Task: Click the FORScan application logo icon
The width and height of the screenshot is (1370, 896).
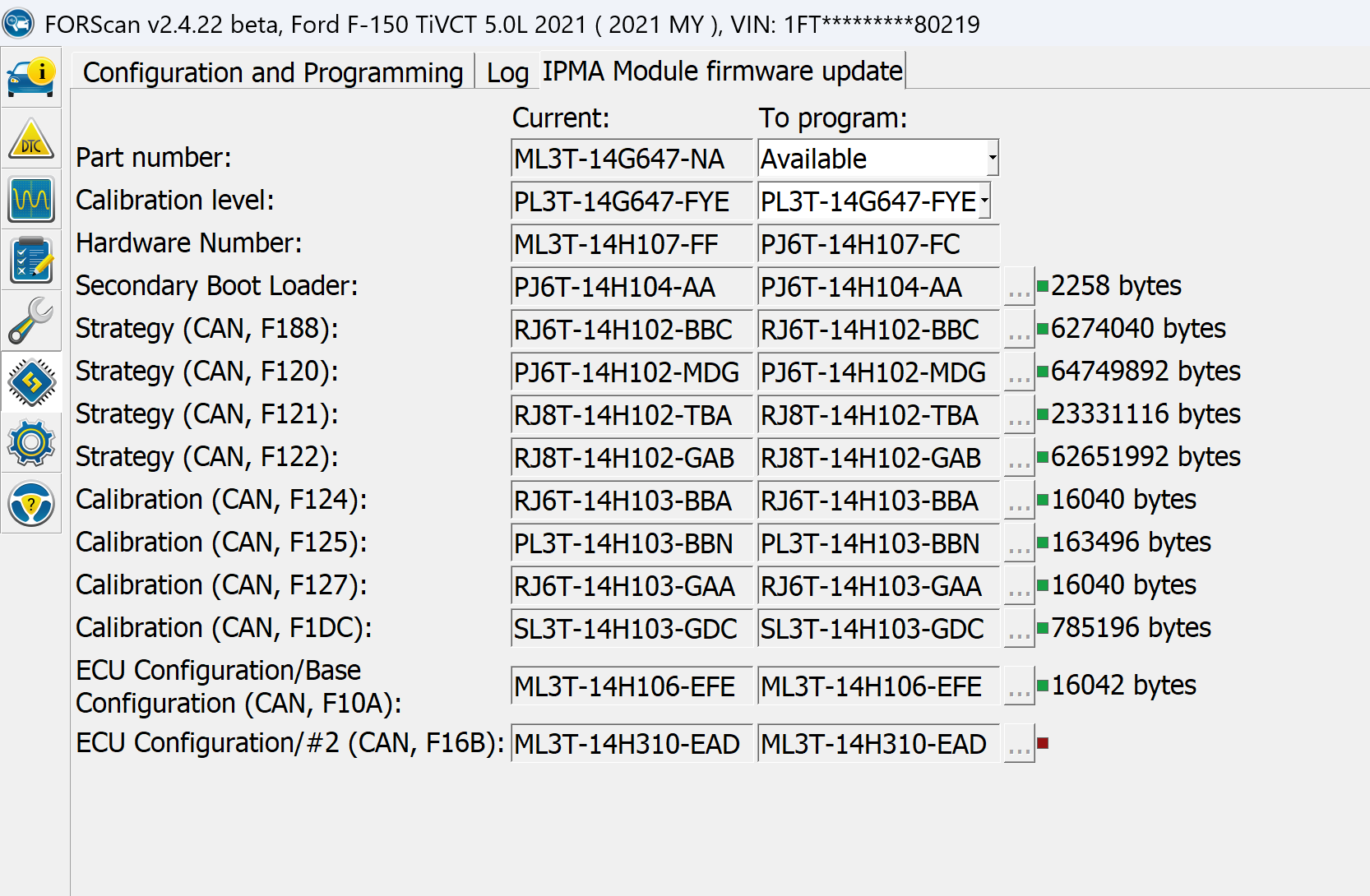Action: 18,23
